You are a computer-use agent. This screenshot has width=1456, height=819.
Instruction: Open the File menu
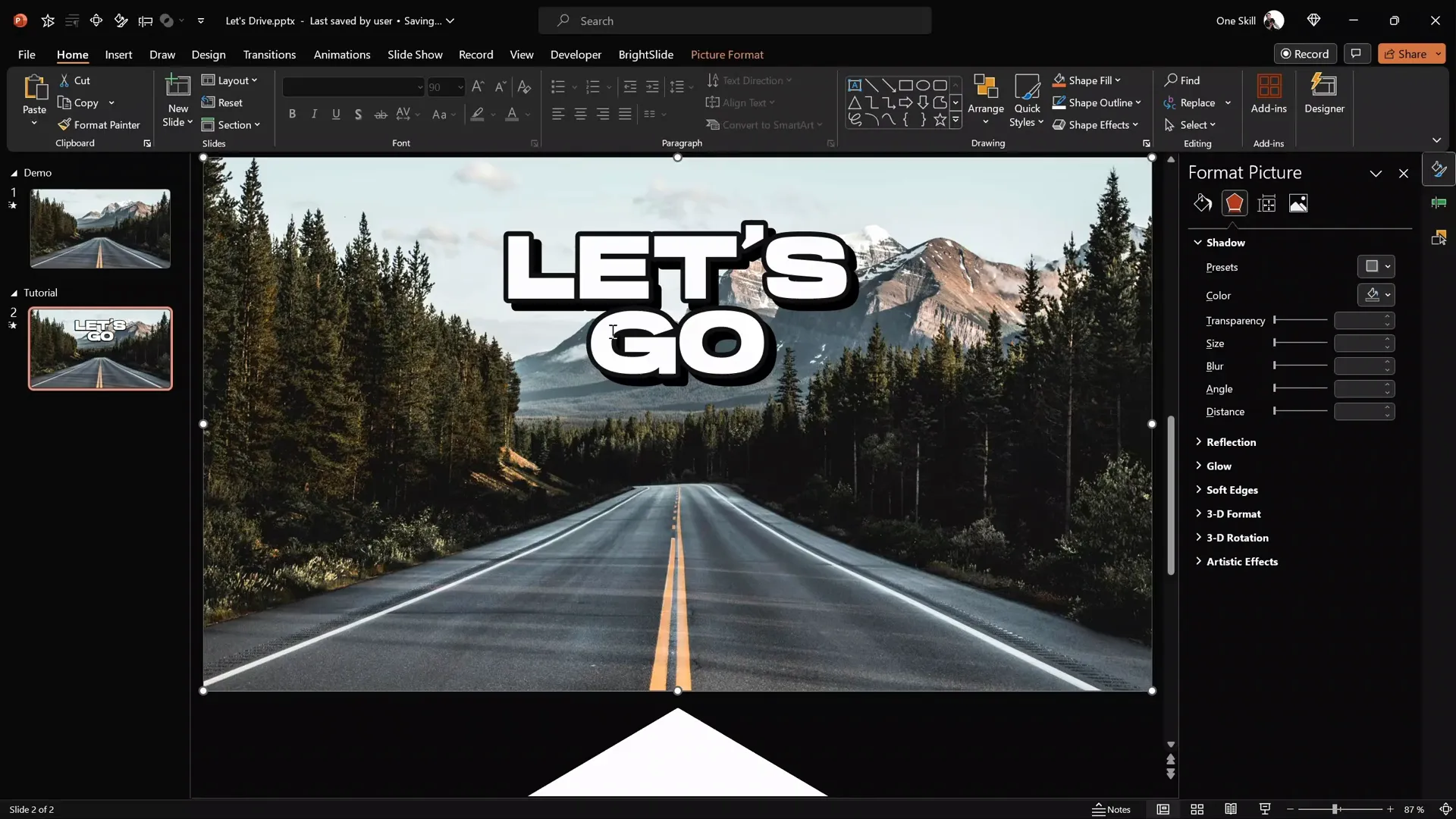point(27,55)
